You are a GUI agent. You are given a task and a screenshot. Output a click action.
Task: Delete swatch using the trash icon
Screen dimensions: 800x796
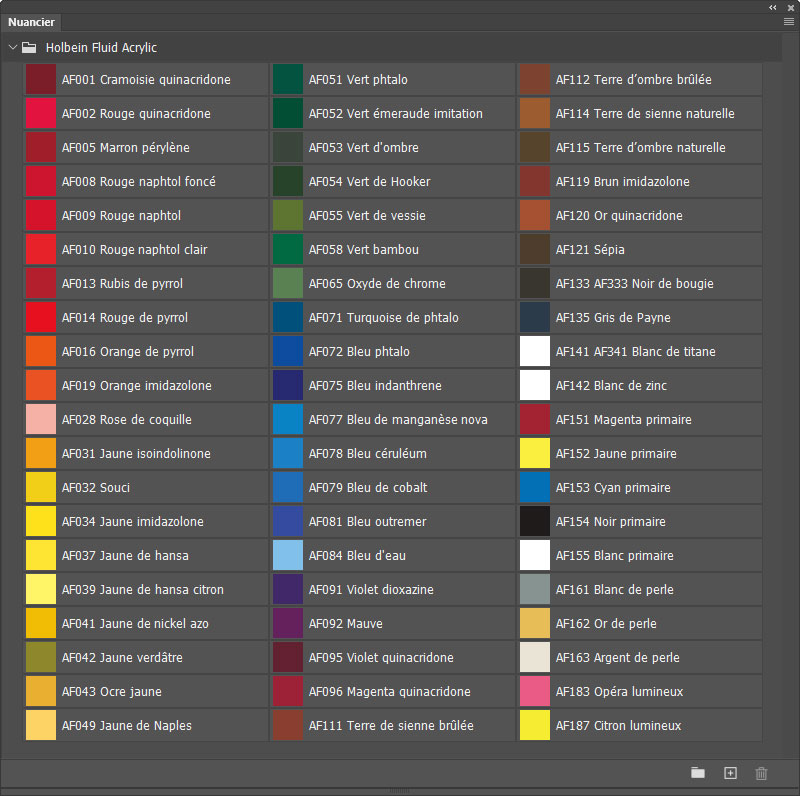(x=761, y=773)
